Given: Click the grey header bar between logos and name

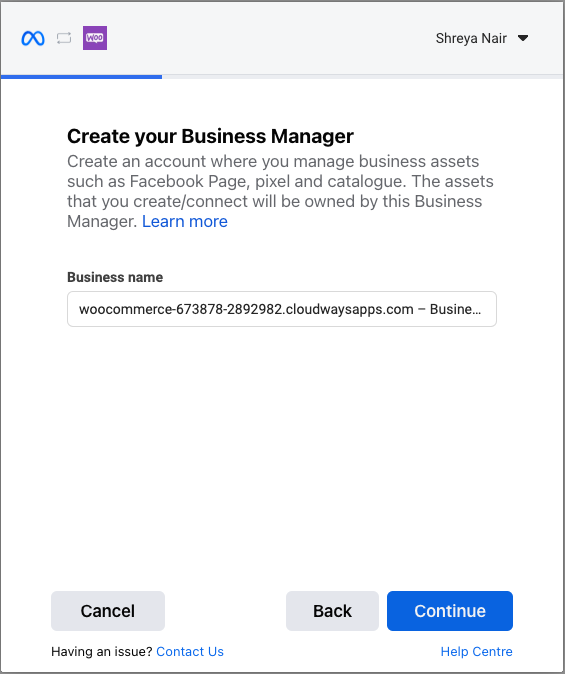Looking at the screenshot, I should click(x=271, y=38).
